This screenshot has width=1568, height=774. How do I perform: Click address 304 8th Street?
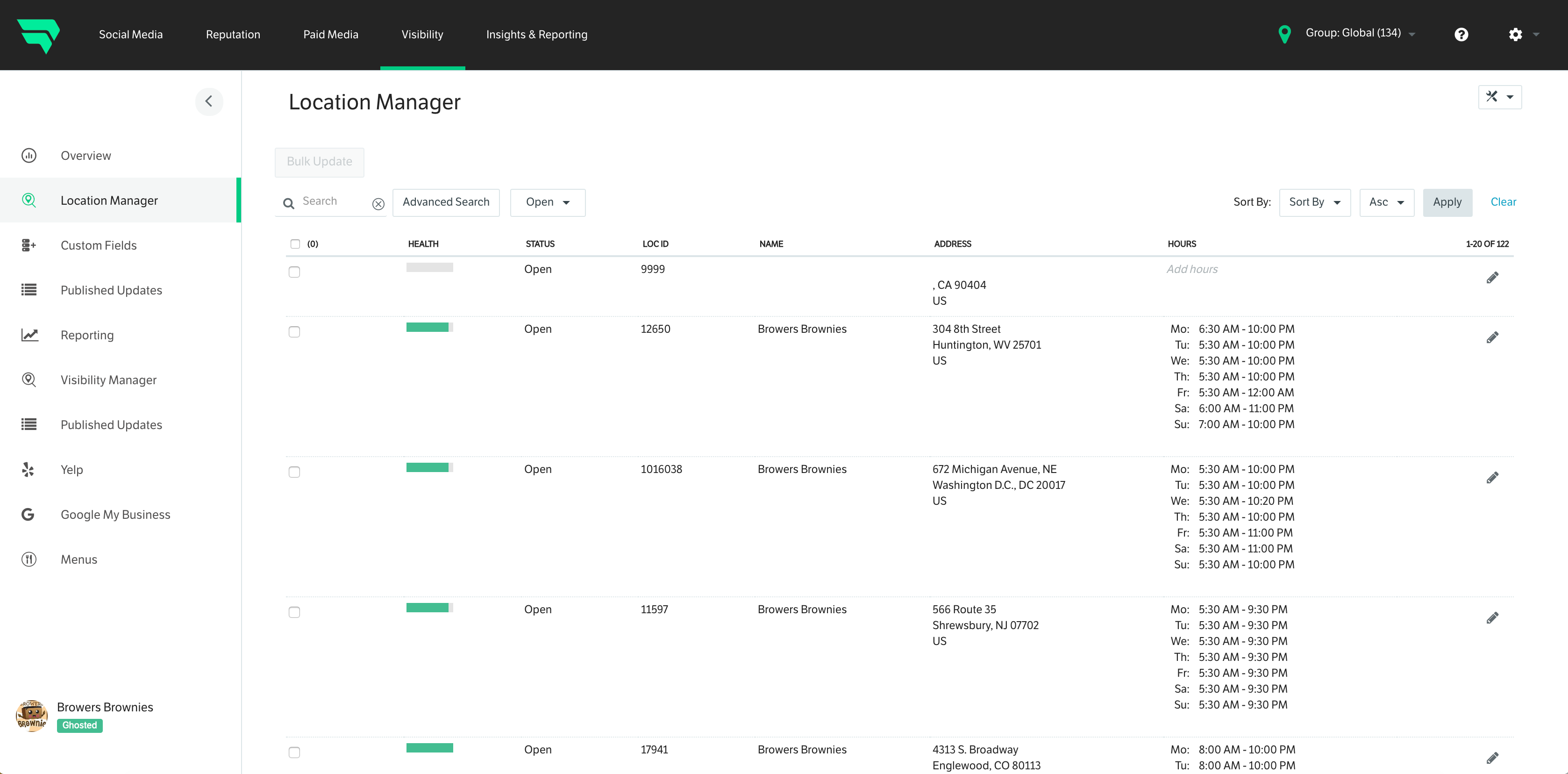tap(966, 329)
